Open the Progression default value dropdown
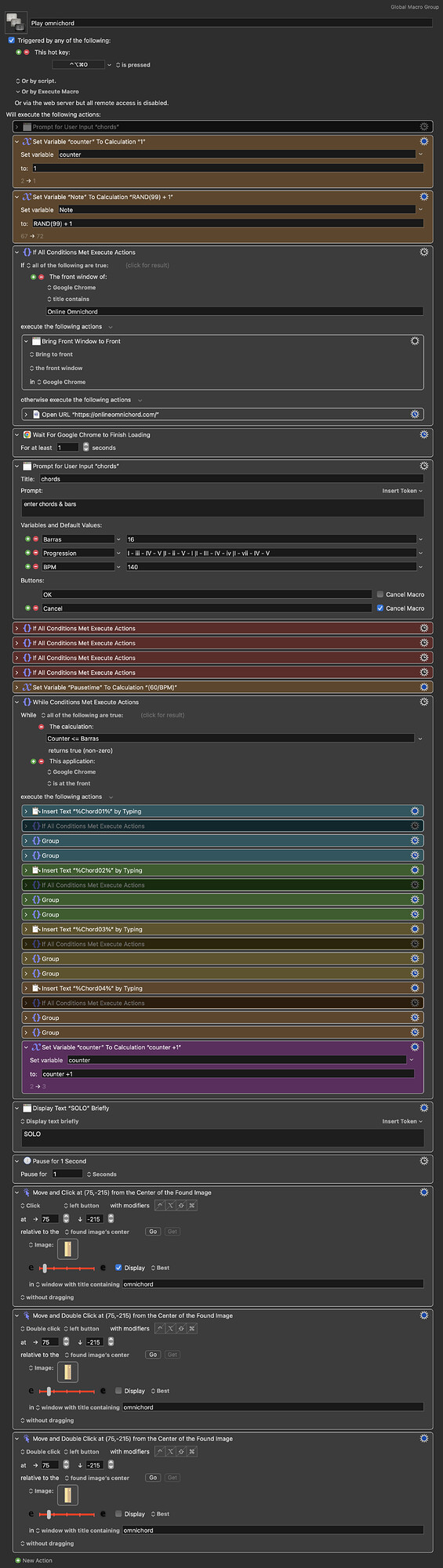Image resolution: width=443 pixels, height=1568 pixels. (420, 553)
